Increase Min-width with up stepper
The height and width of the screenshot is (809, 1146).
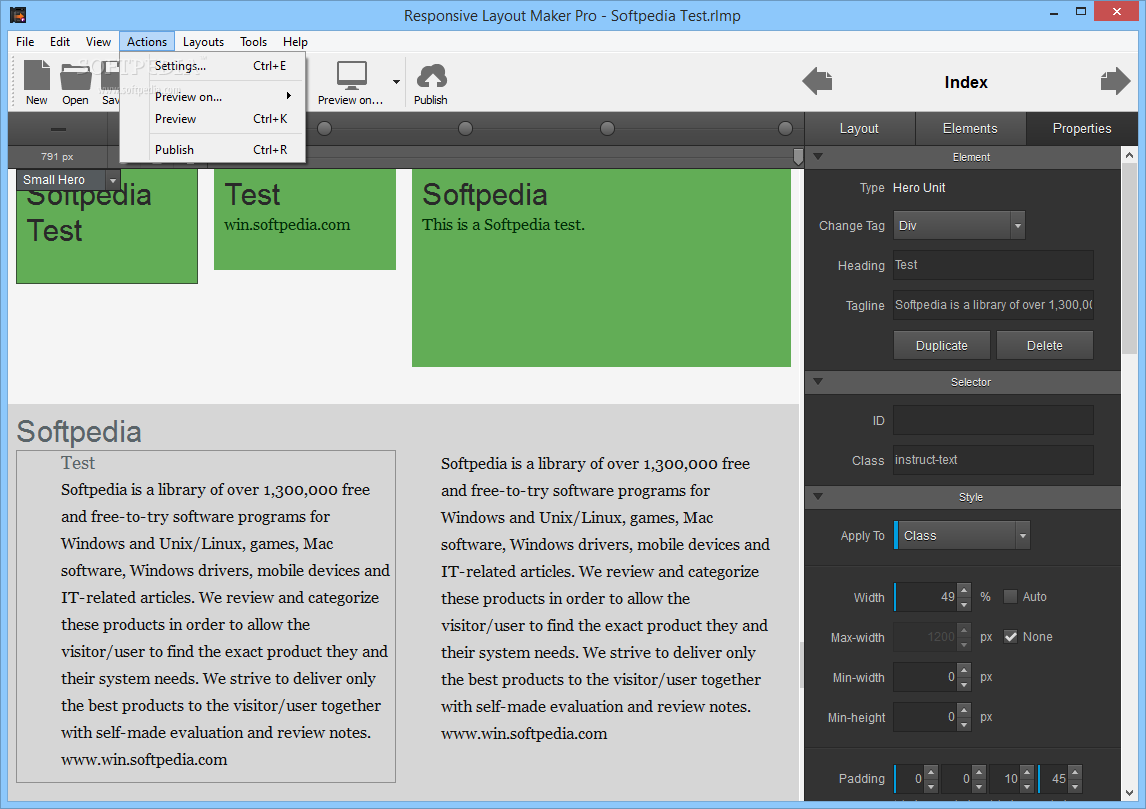point(964,670)
